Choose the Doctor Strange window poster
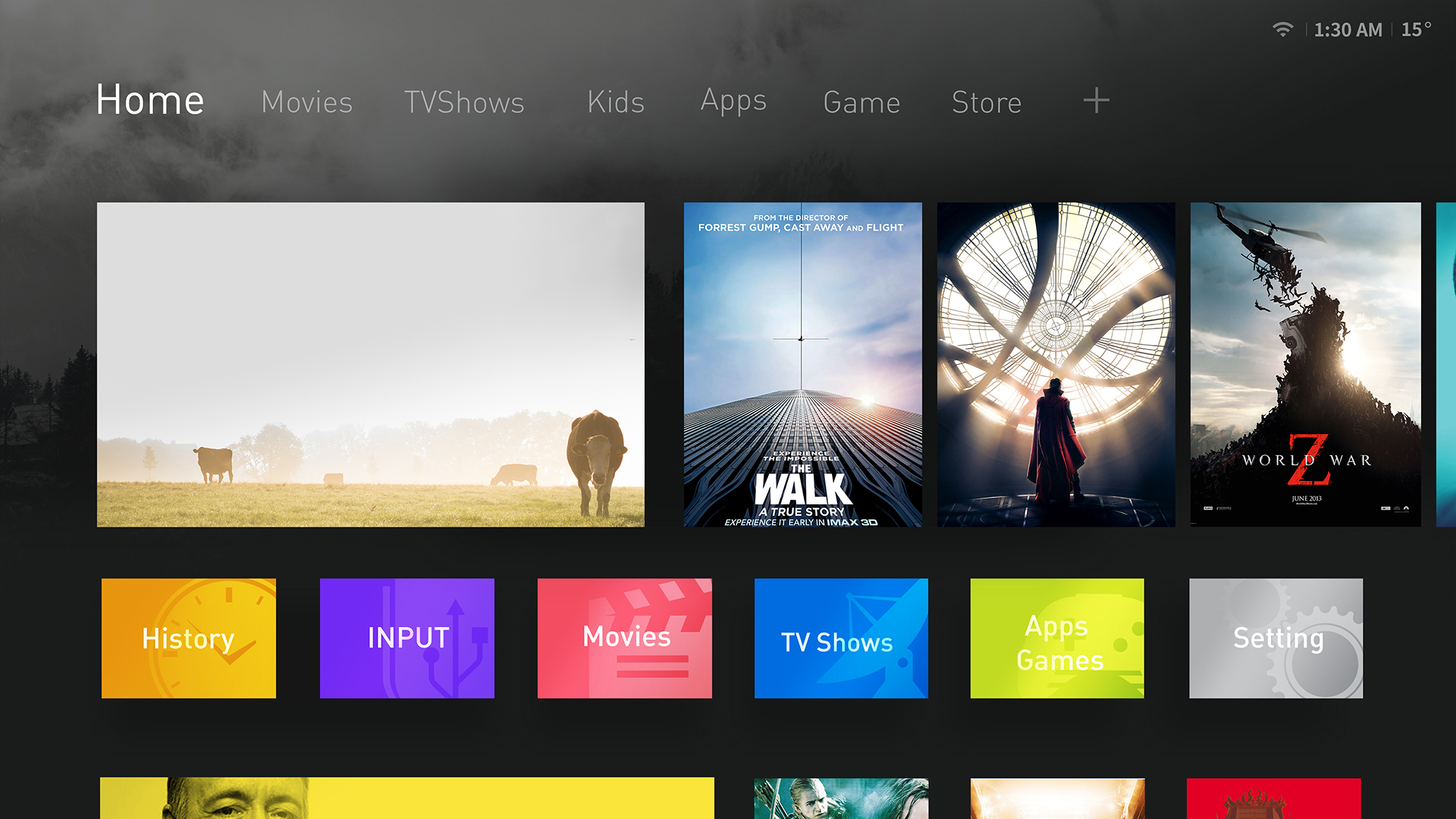1456x819 pixels. 1056,364
